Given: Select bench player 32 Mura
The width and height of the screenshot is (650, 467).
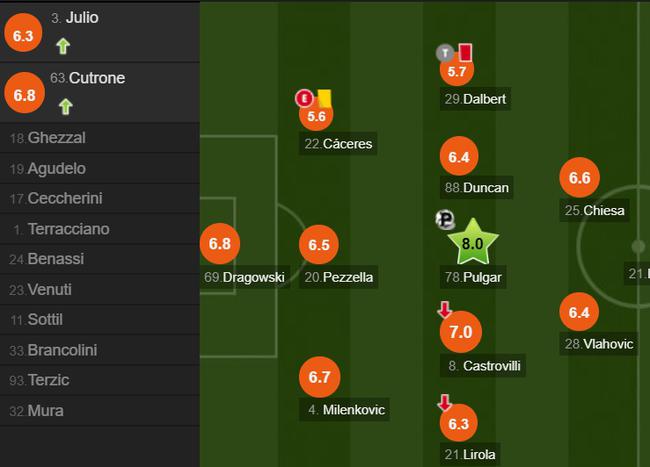Looking at the screenshot, I should 99,411.
